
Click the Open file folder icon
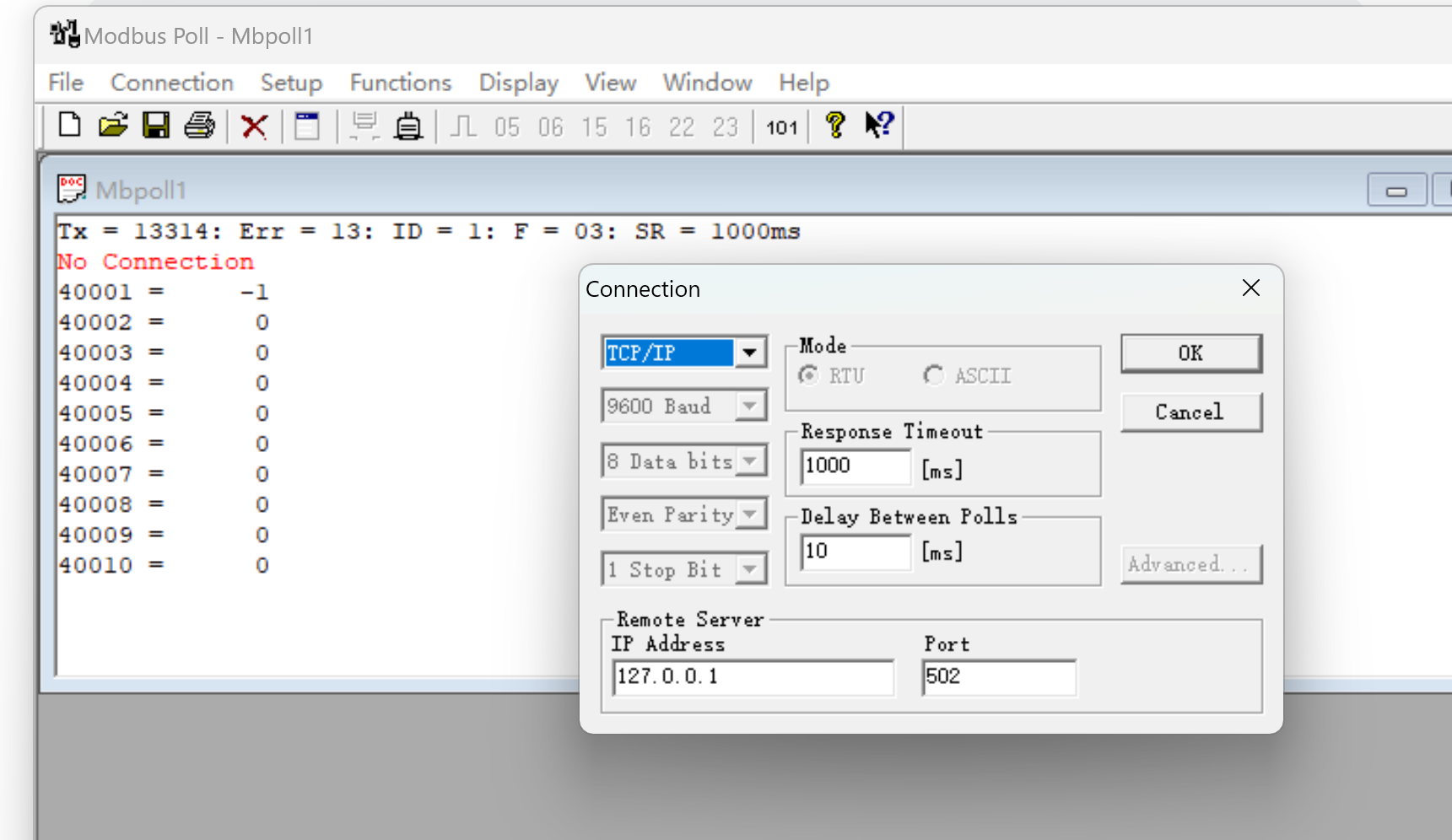tap(113, 126)
